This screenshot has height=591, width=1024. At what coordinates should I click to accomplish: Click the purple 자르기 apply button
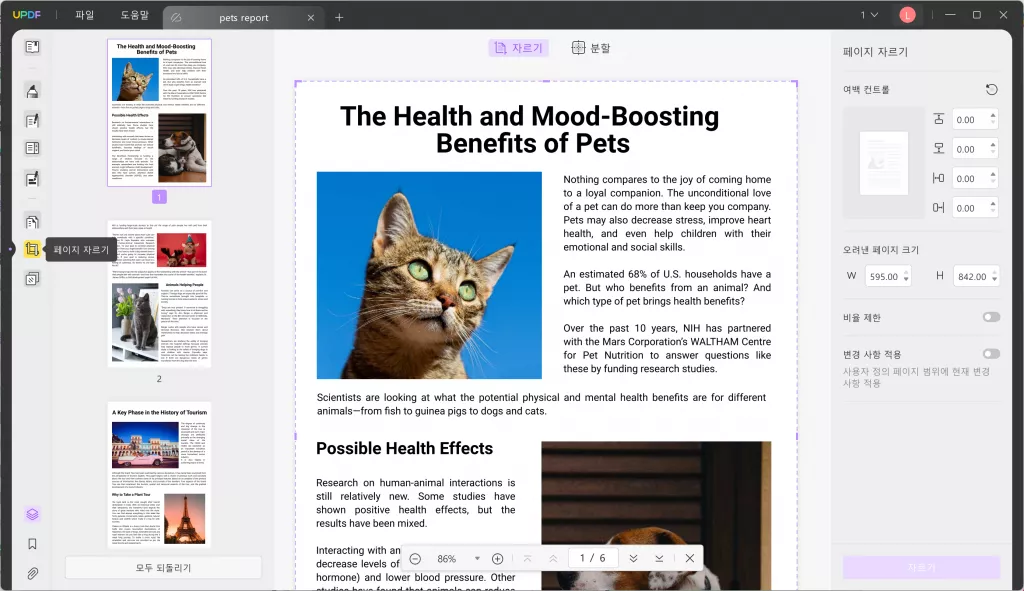(921, 567)
